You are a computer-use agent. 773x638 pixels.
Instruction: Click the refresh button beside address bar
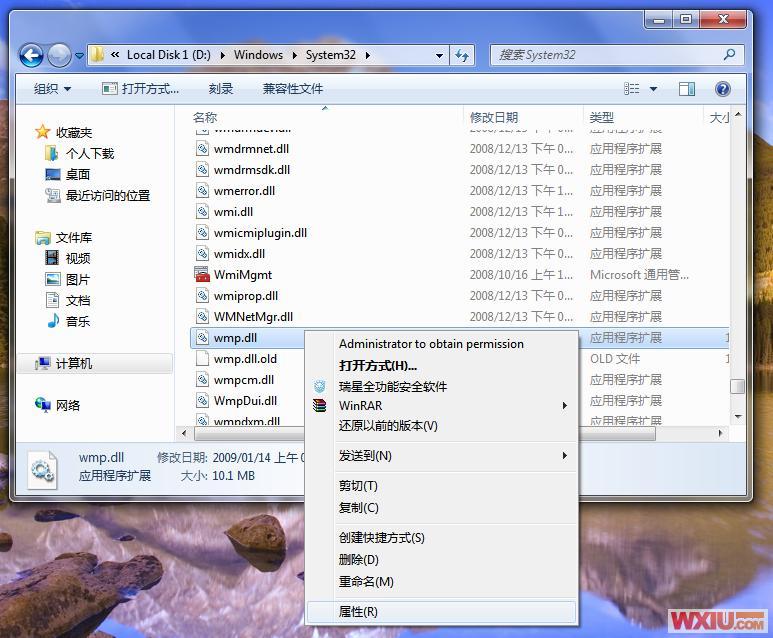[x=462, y=55]
